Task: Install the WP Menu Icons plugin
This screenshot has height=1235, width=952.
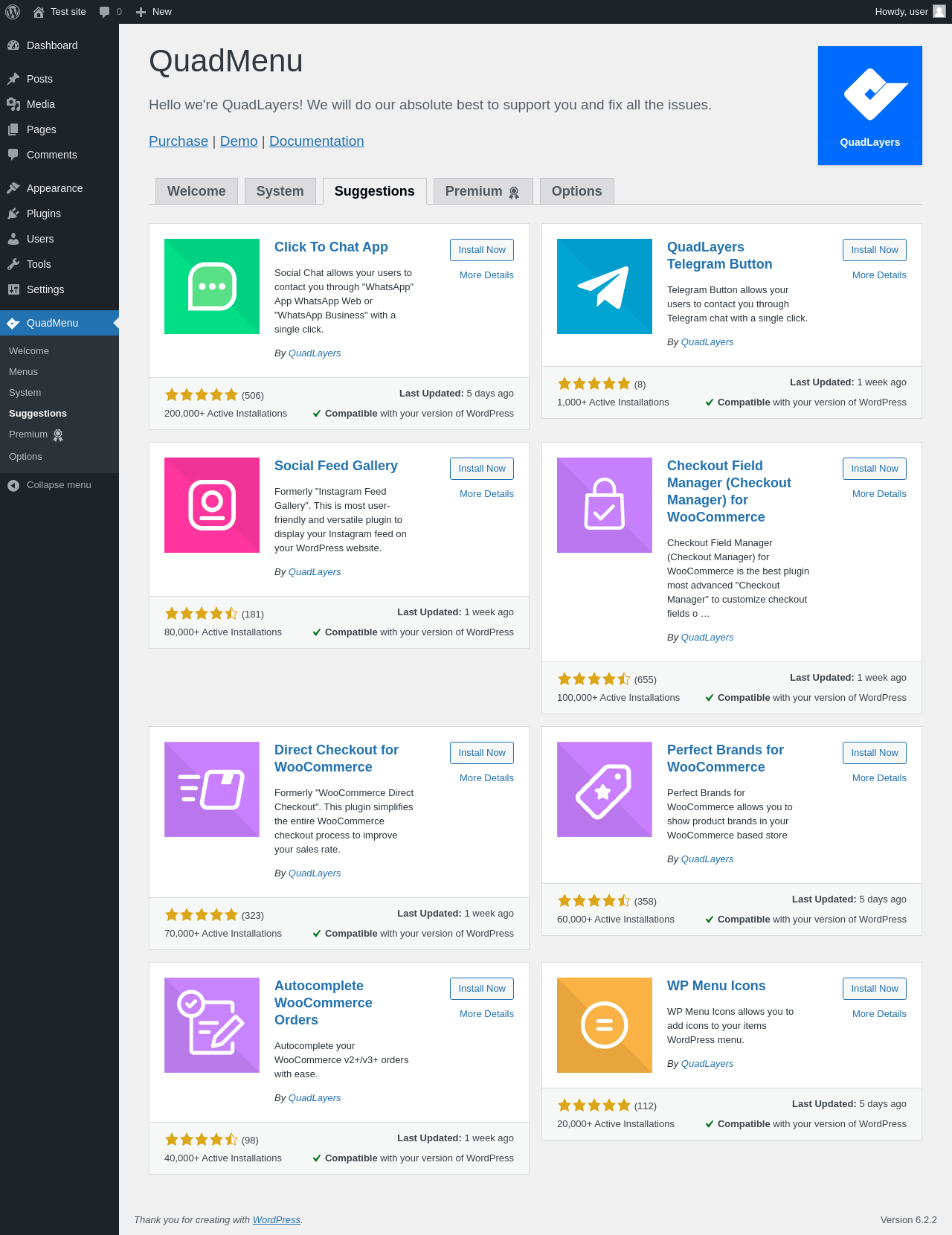Action: coord(875,989)
